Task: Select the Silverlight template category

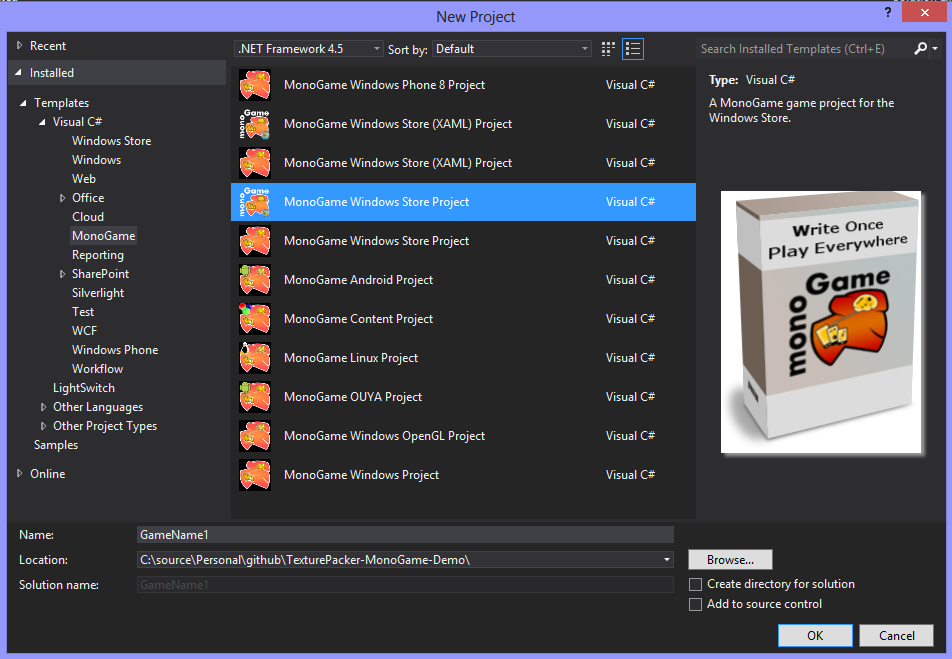Action: [98, 293]
